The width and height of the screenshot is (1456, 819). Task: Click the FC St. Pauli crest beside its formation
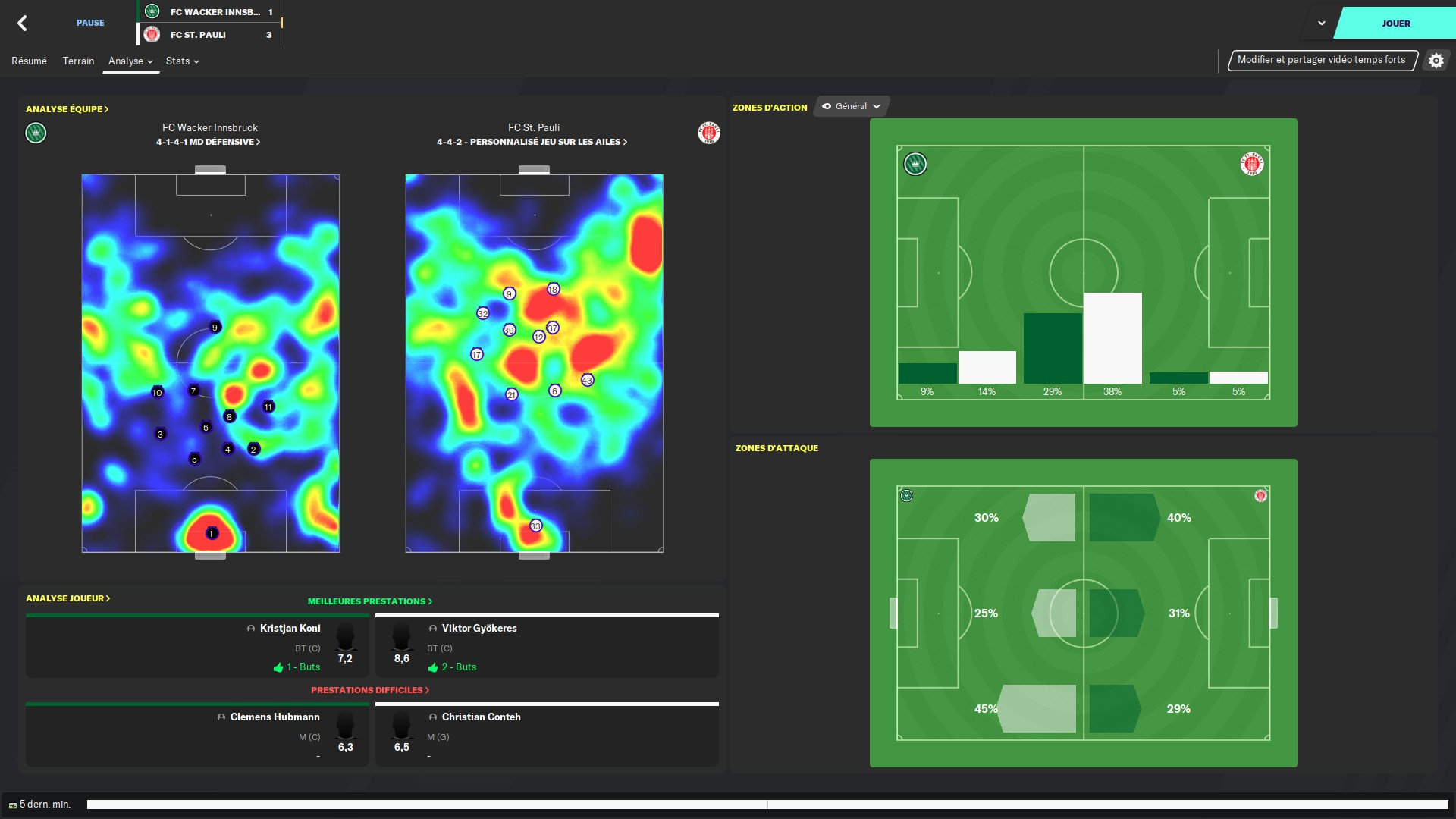[708, 133]
